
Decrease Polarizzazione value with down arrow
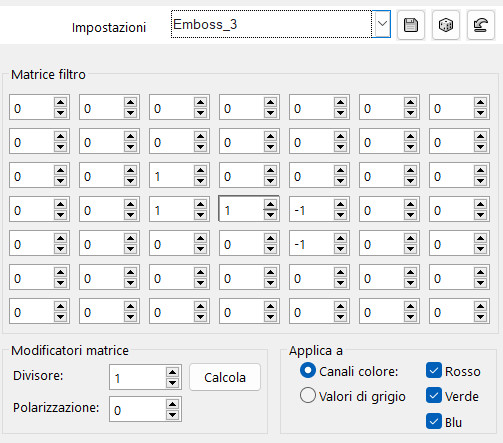coord(172,414)
